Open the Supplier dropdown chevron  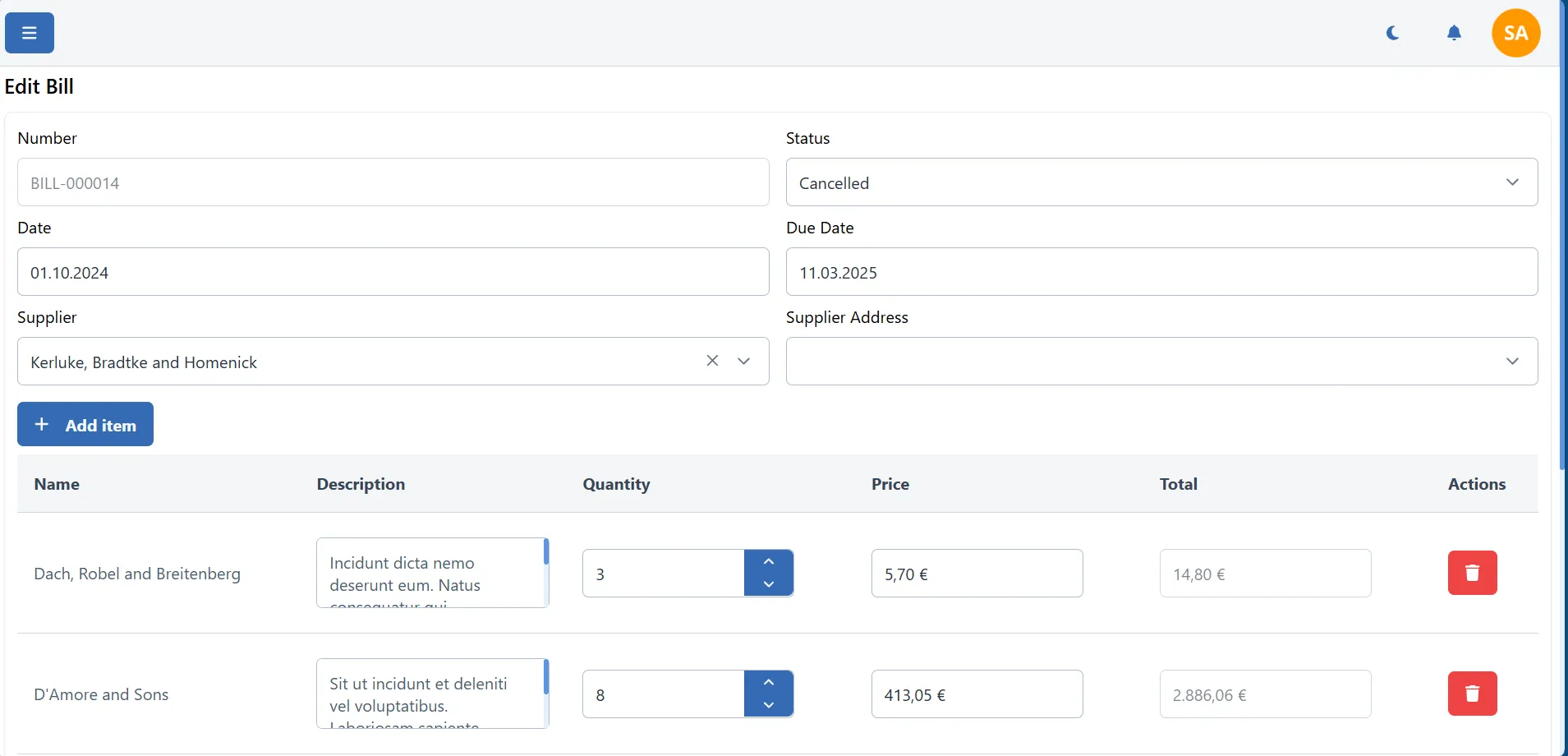click(744, 361)
